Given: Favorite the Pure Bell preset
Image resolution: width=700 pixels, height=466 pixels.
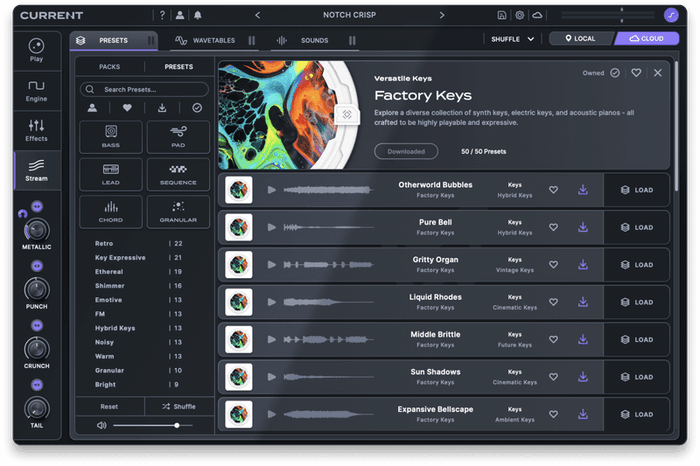Looking at the screenshot, I should pyautogui.click(x=553, y=227).
